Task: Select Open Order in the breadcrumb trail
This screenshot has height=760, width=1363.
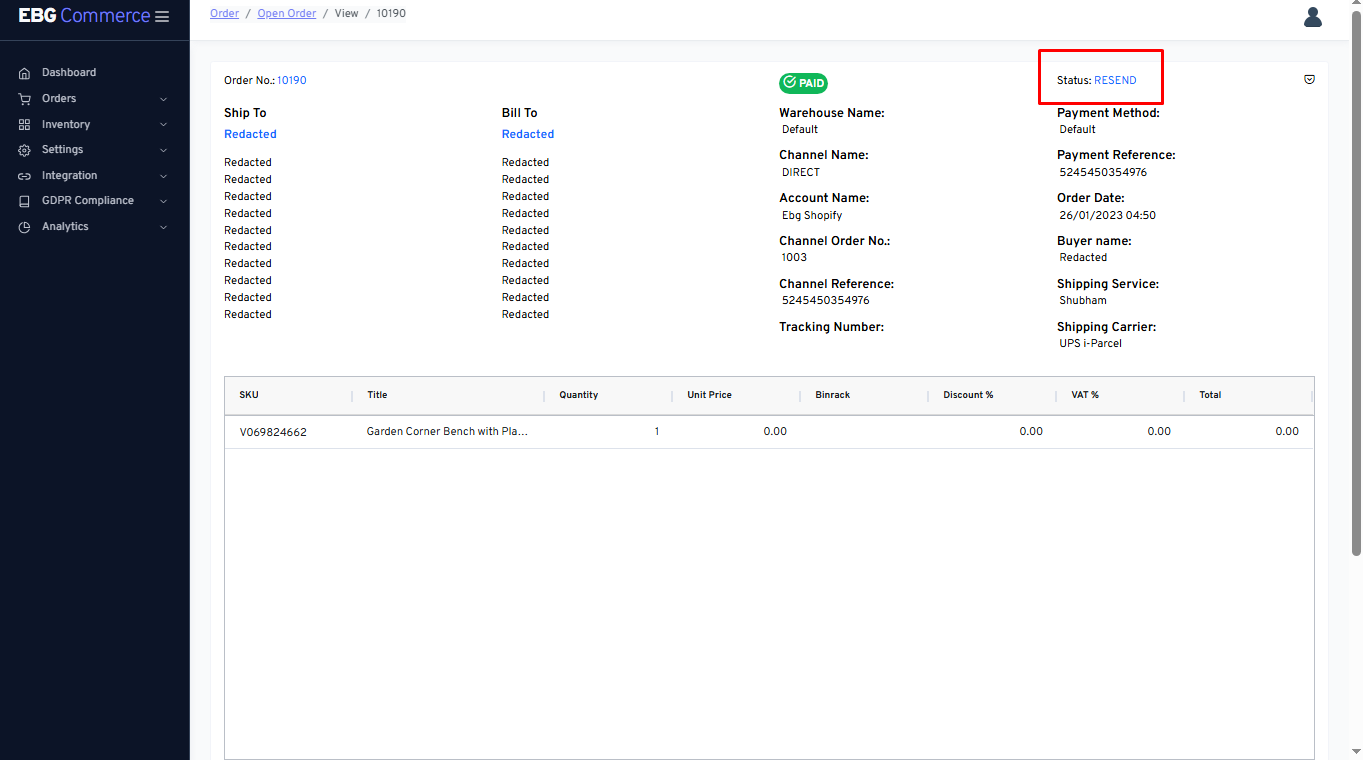Action: 286,12
